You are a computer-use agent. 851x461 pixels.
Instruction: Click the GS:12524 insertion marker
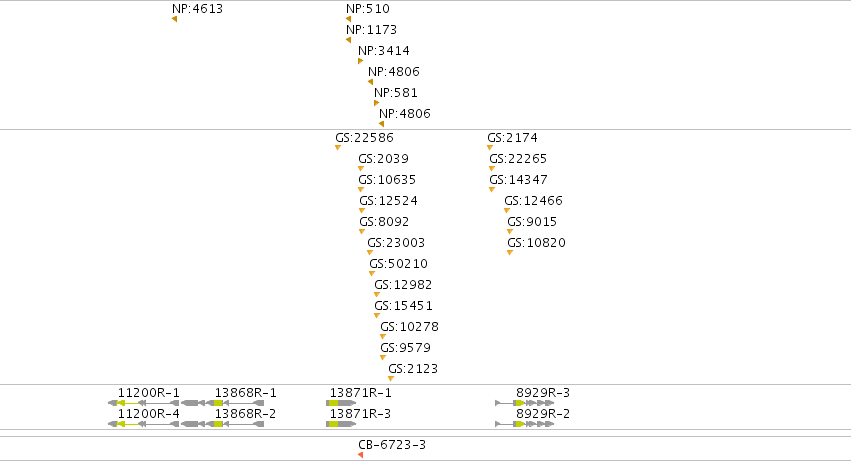click(362, 211)
